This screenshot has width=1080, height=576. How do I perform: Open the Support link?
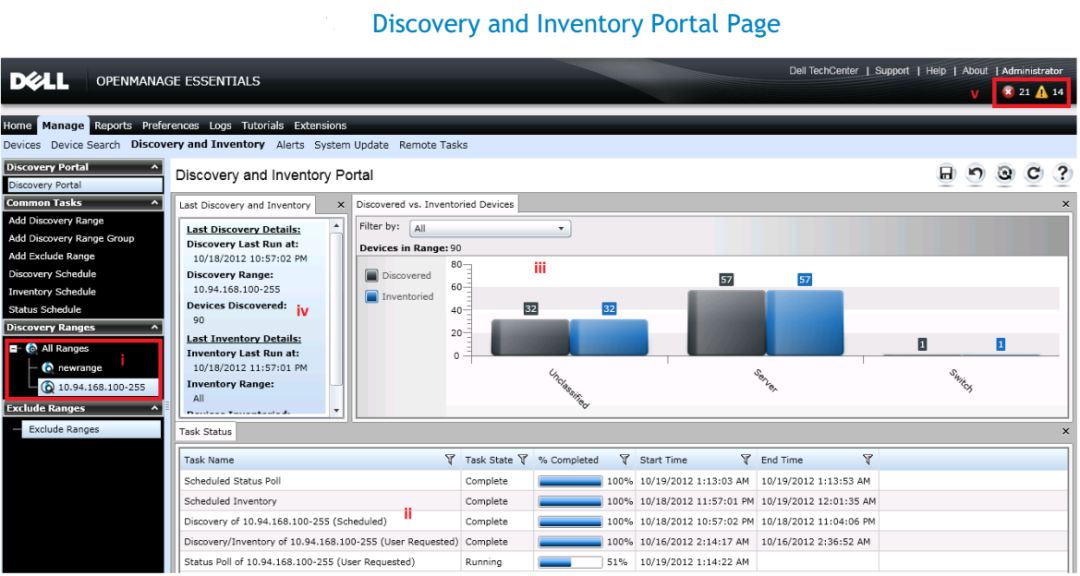(x=892, y=71)
